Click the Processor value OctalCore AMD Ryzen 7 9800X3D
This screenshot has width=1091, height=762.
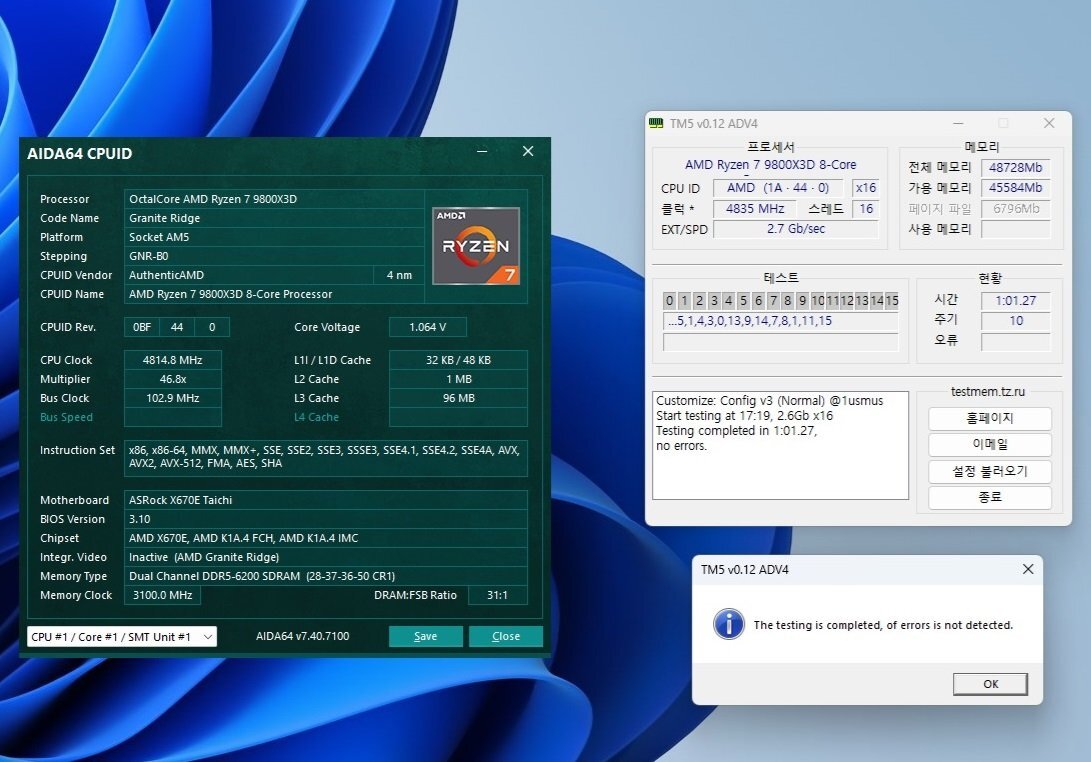(x=274, y=199)
